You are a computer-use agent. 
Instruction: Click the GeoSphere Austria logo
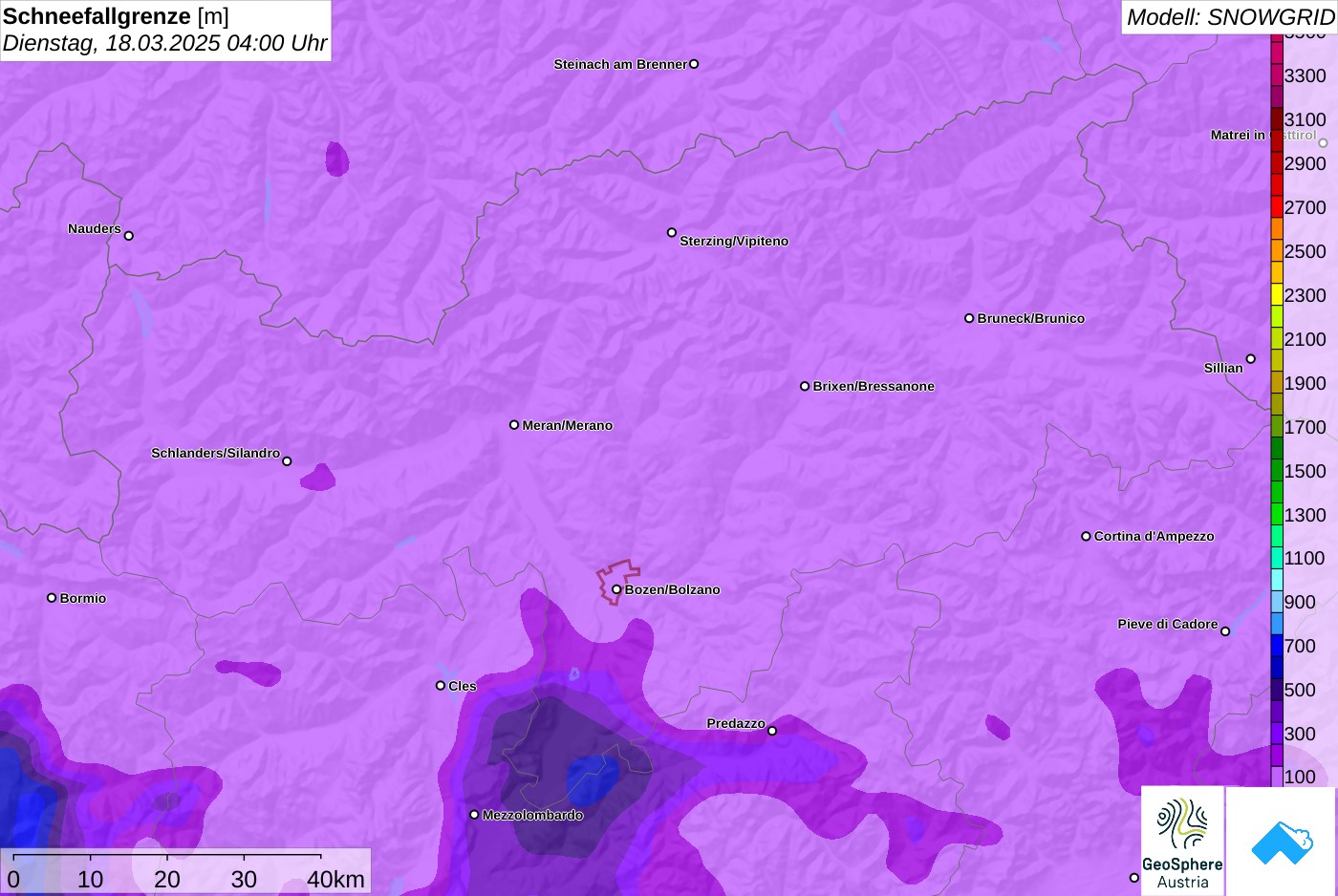point(1182,841)
